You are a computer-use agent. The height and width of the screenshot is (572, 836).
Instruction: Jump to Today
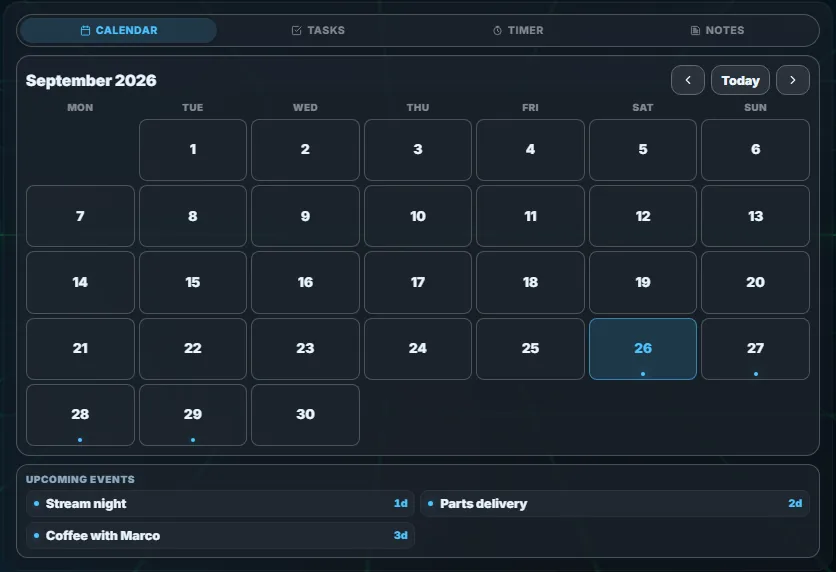(x=740, y=80)
